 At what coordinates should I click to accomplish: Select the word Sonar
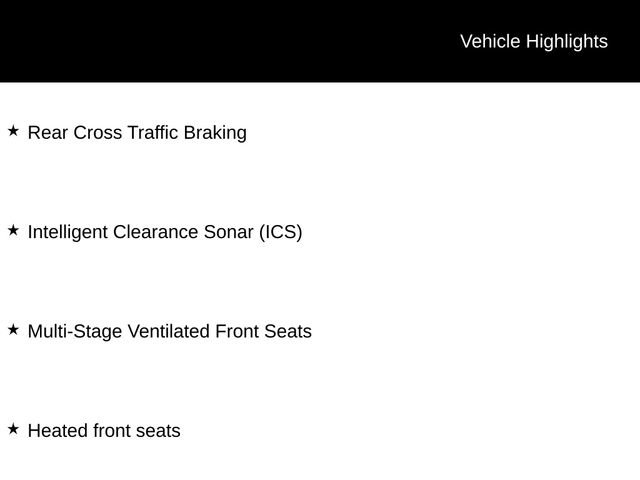(x=228, y=232)
